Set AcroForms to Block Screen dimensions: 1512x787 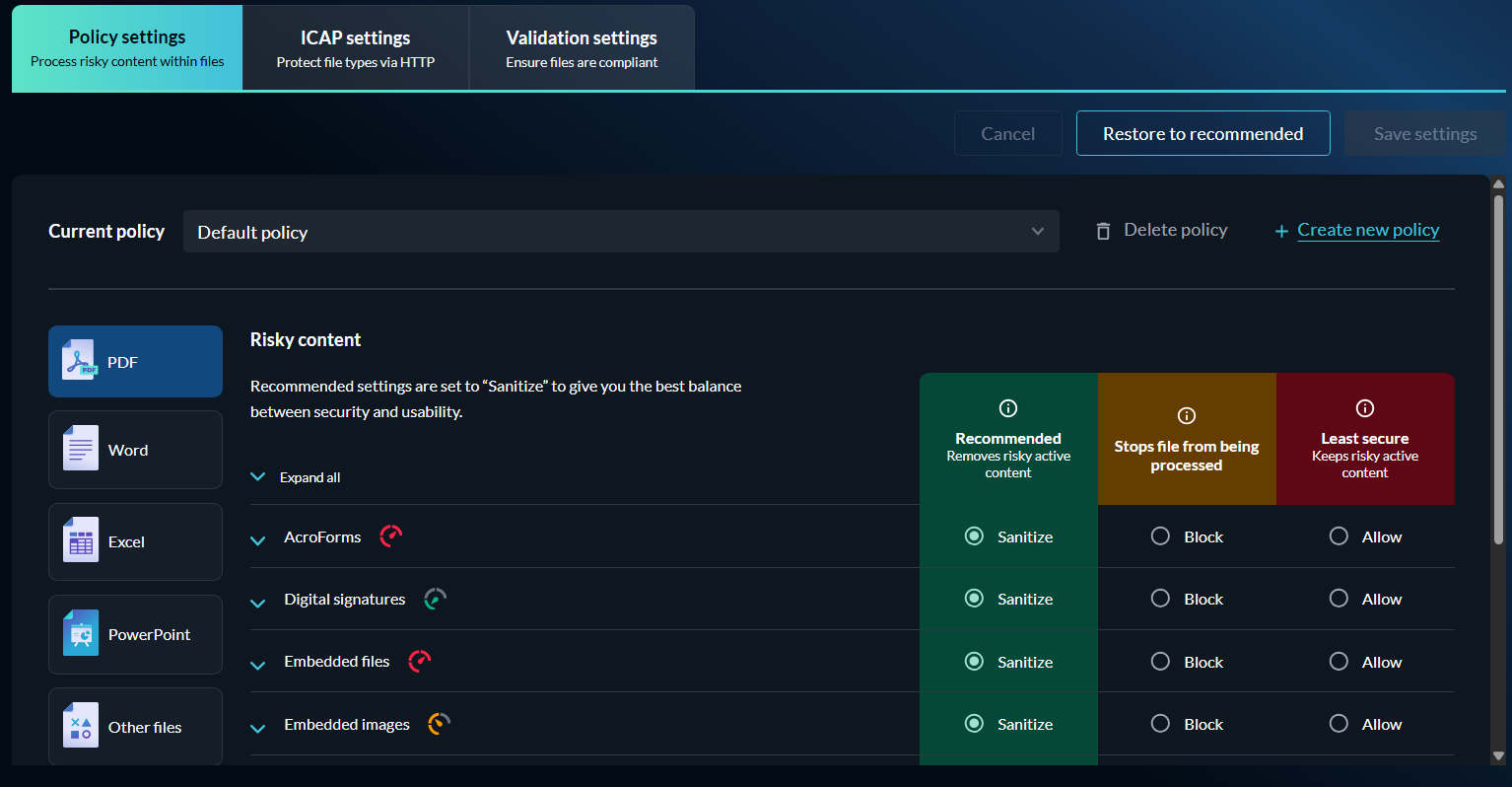[x=1160, y=537]
